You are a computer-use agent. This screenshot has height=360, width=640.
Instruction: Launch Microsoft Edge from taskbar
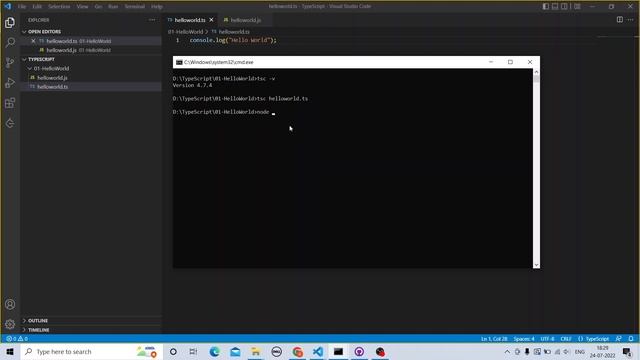214,352
